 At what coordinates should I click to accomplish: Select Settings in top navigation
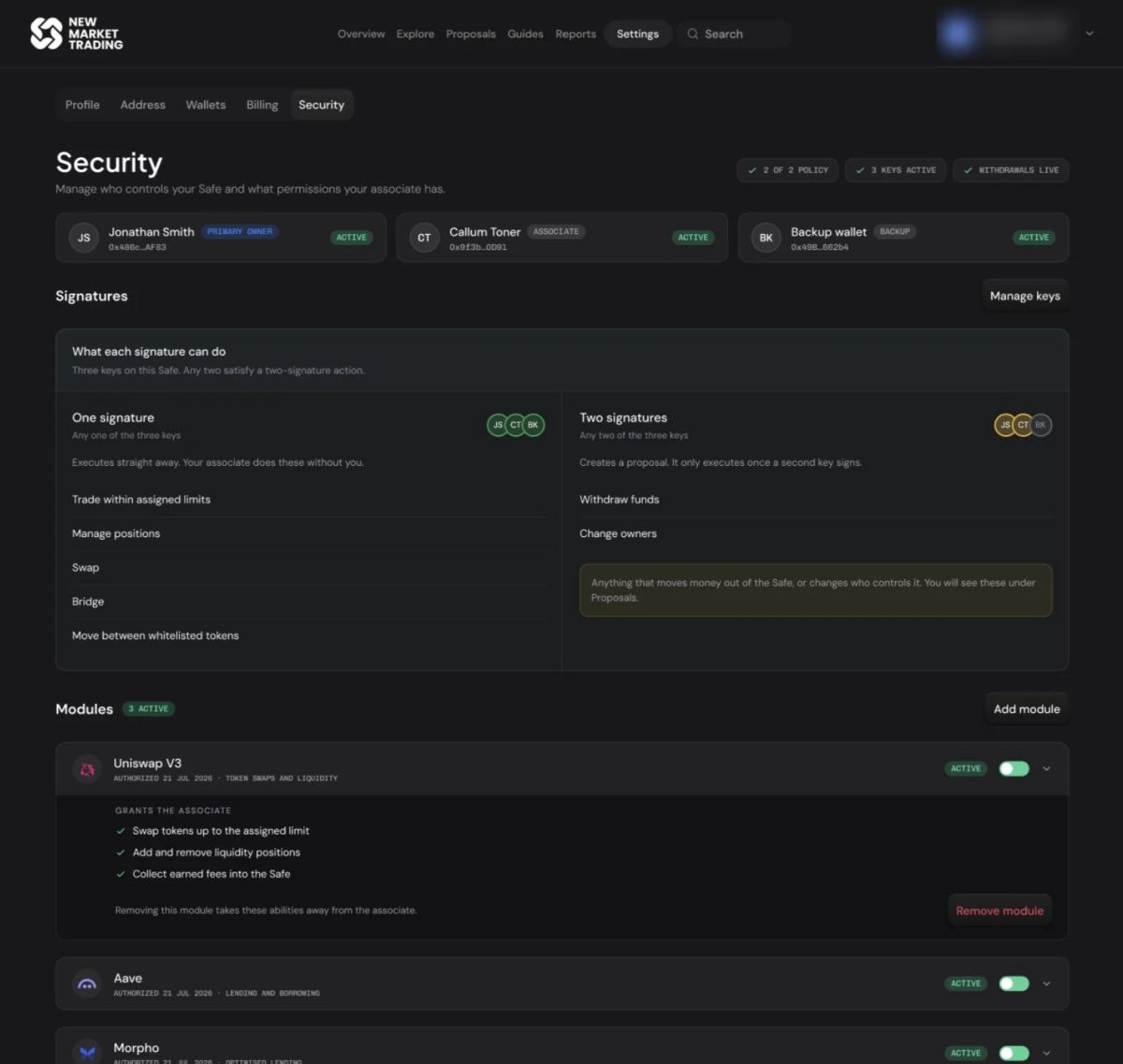click(637, 34)
